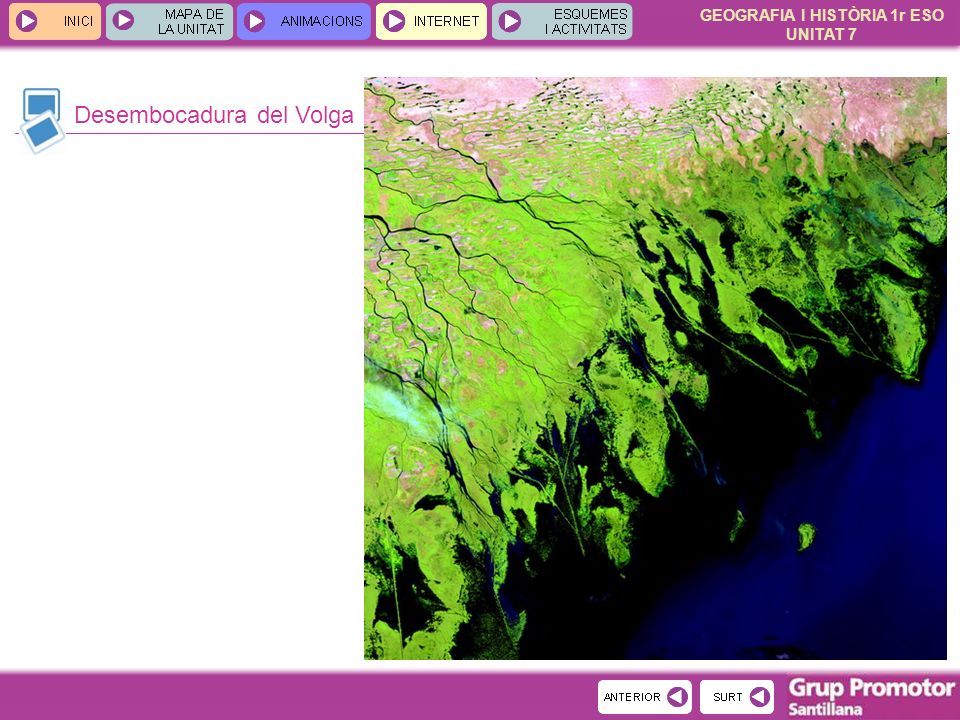Click the back arrow icon beside ANTERIOR
Viewport: 960px width, 720px height.
pos(677,696)
